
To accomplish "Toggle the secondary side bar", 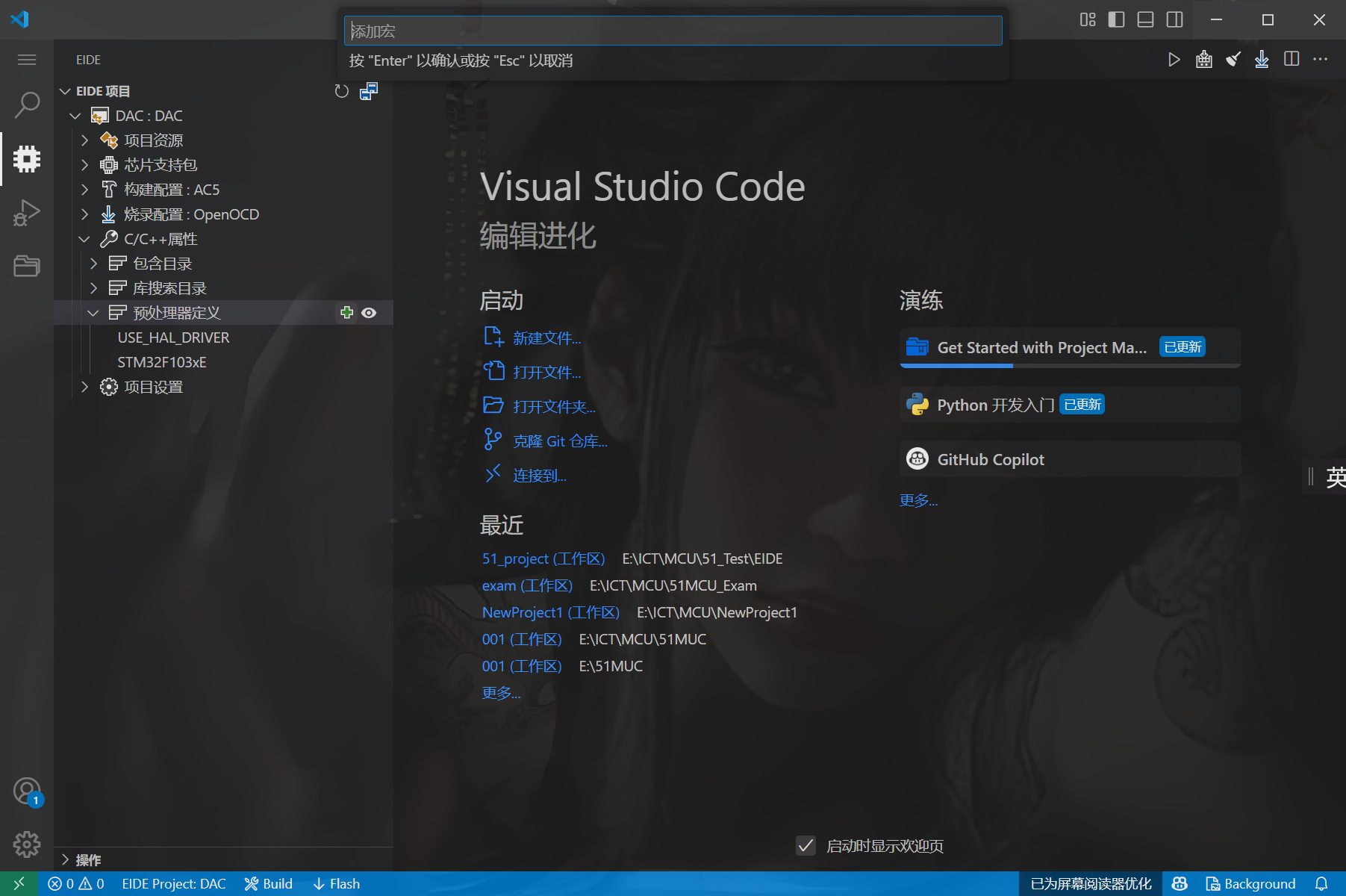I will click(1174, 19).
